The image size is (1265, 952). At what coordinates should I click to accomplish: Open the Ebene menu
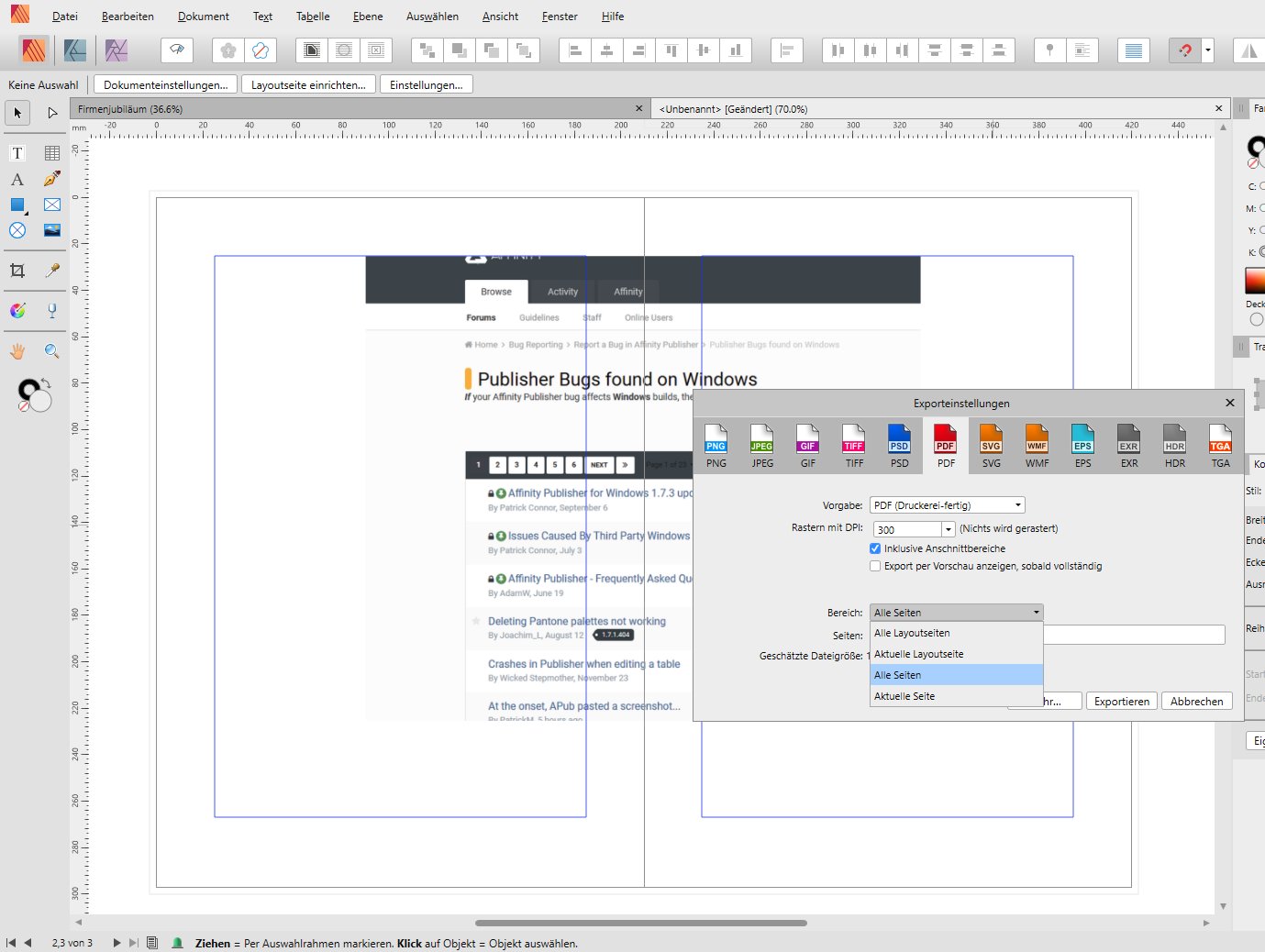pos(368,17)
